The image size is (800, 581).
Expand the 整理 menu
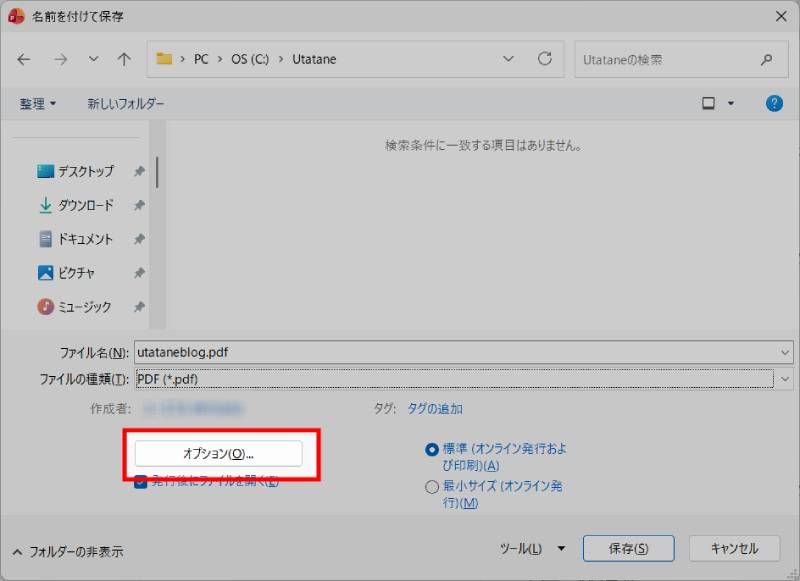click(36, 103)
